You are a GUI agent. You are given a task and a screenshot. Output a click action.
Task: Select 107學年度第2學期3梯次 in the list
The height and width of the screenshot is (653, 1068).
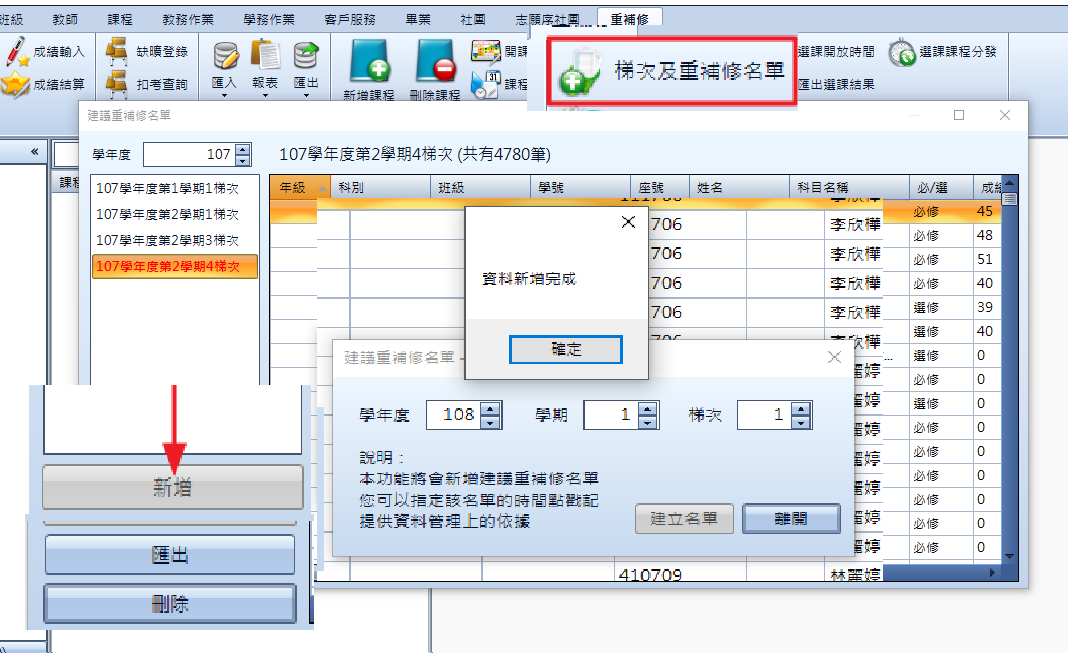tap(168, 240)
